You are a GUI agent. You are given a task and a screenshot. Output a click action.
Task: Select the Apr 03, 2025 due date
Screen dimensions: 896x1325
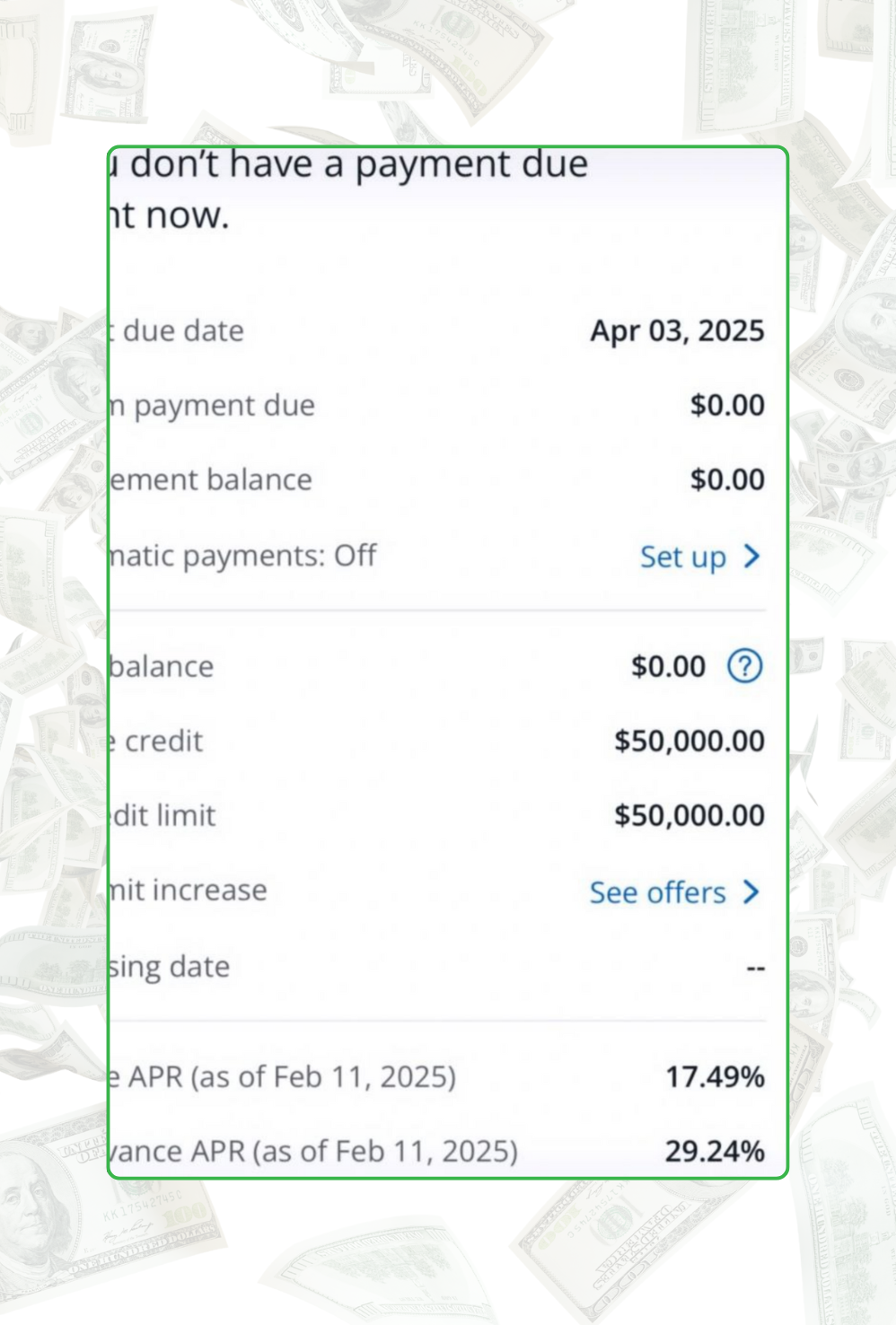pos(677,330)
